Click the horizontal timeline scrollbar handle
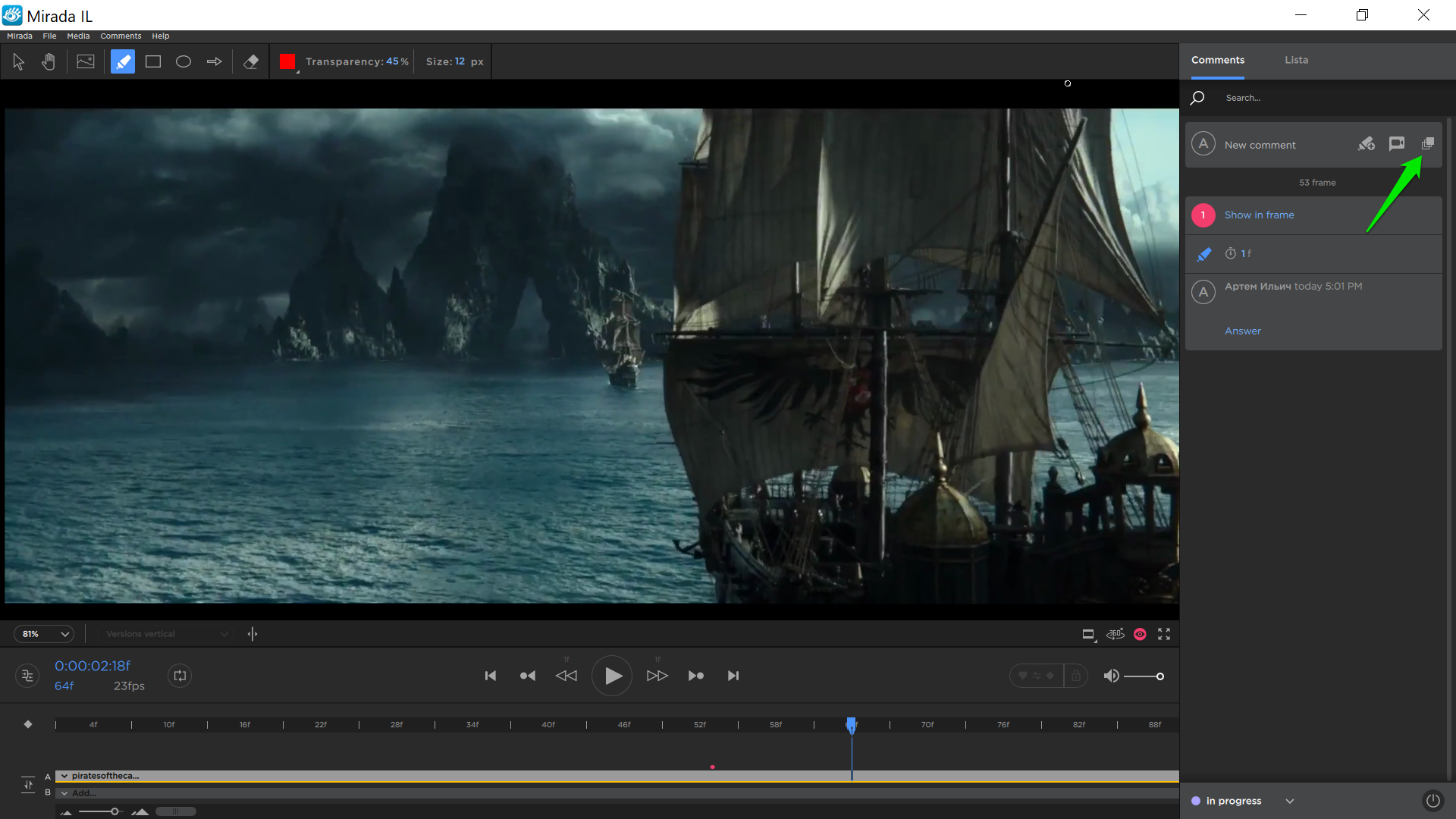1456x819 pixels. 176,811
